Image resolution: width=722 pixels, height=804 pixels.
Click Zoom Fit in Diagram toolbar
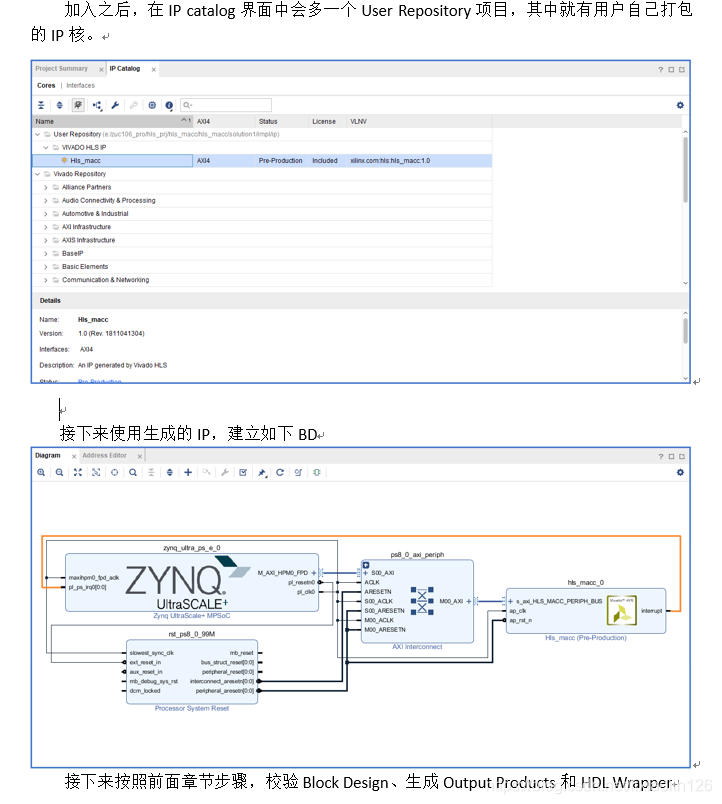tap(78, 473)
